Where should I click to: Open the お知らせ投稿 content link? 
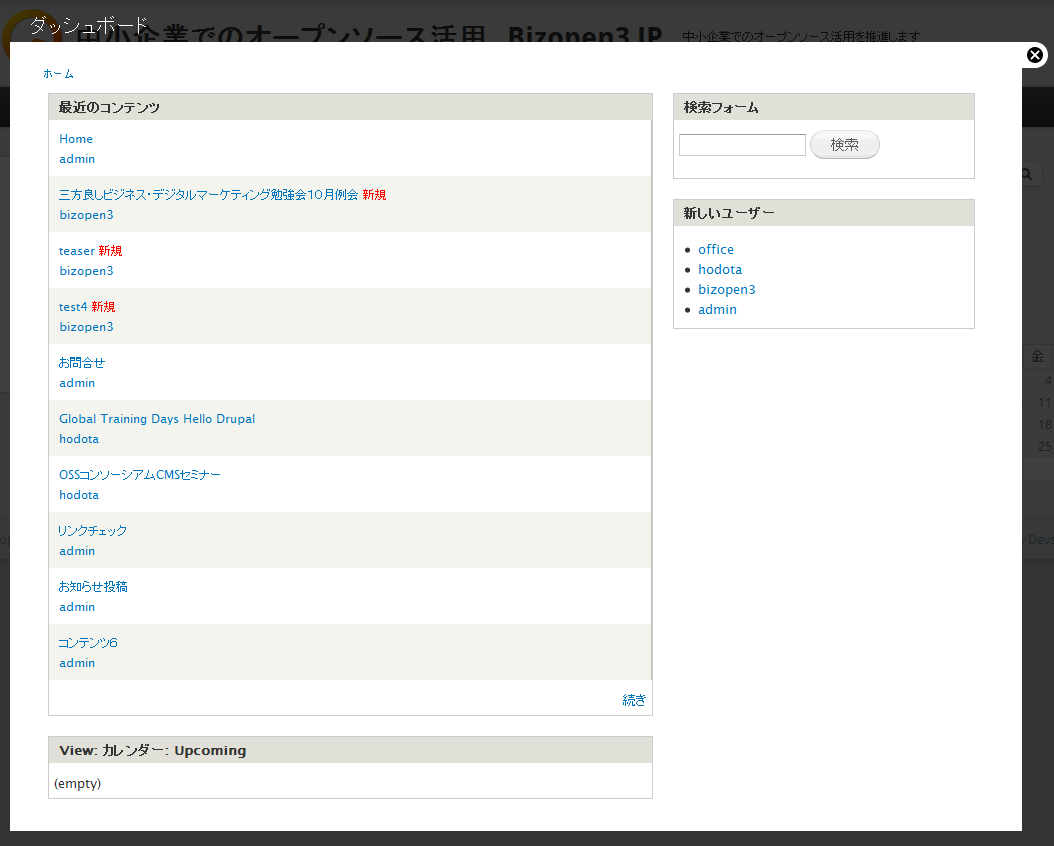93,587
